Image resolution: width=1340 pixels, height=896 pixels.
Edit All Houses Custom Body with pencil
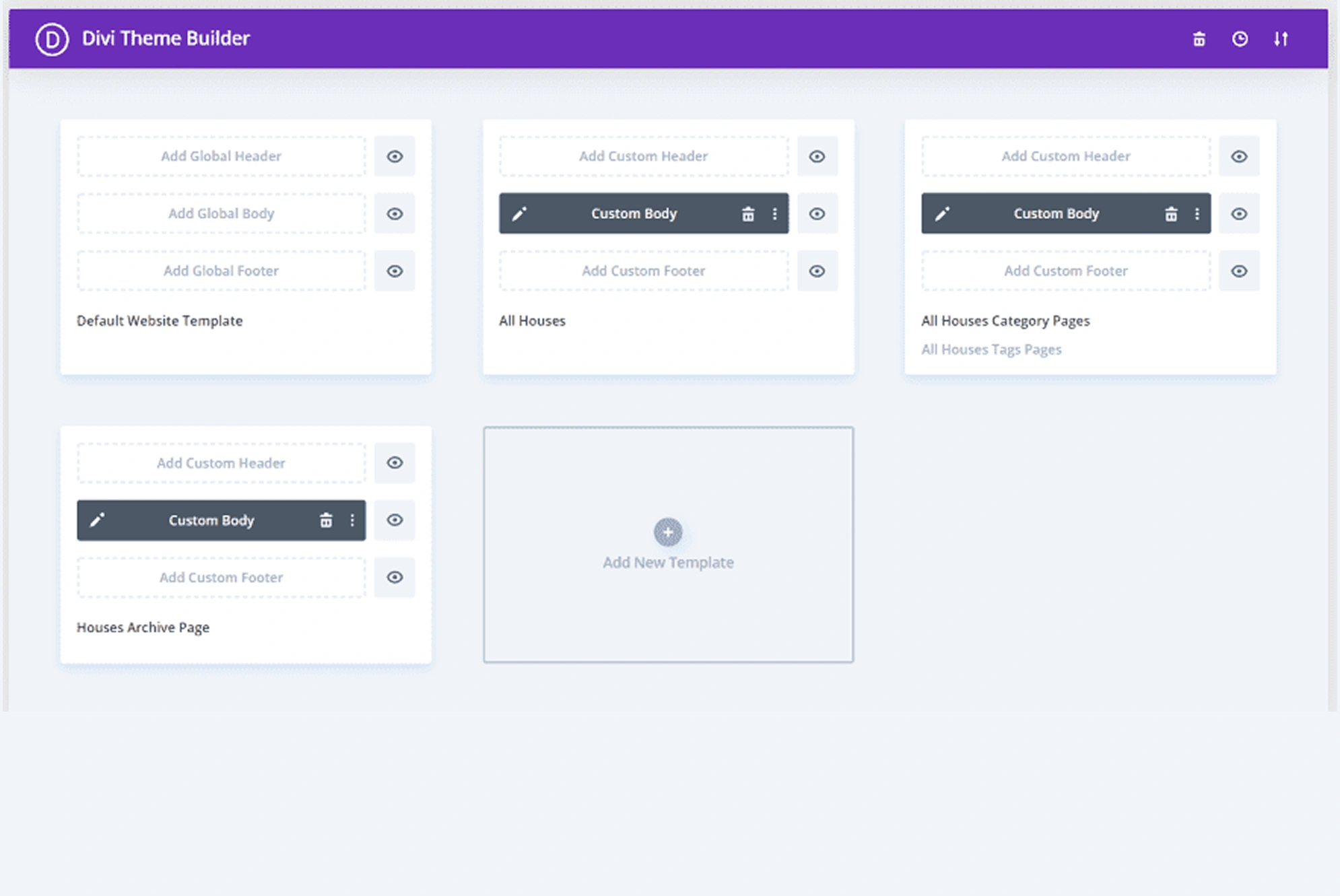[x=519, y=214]
